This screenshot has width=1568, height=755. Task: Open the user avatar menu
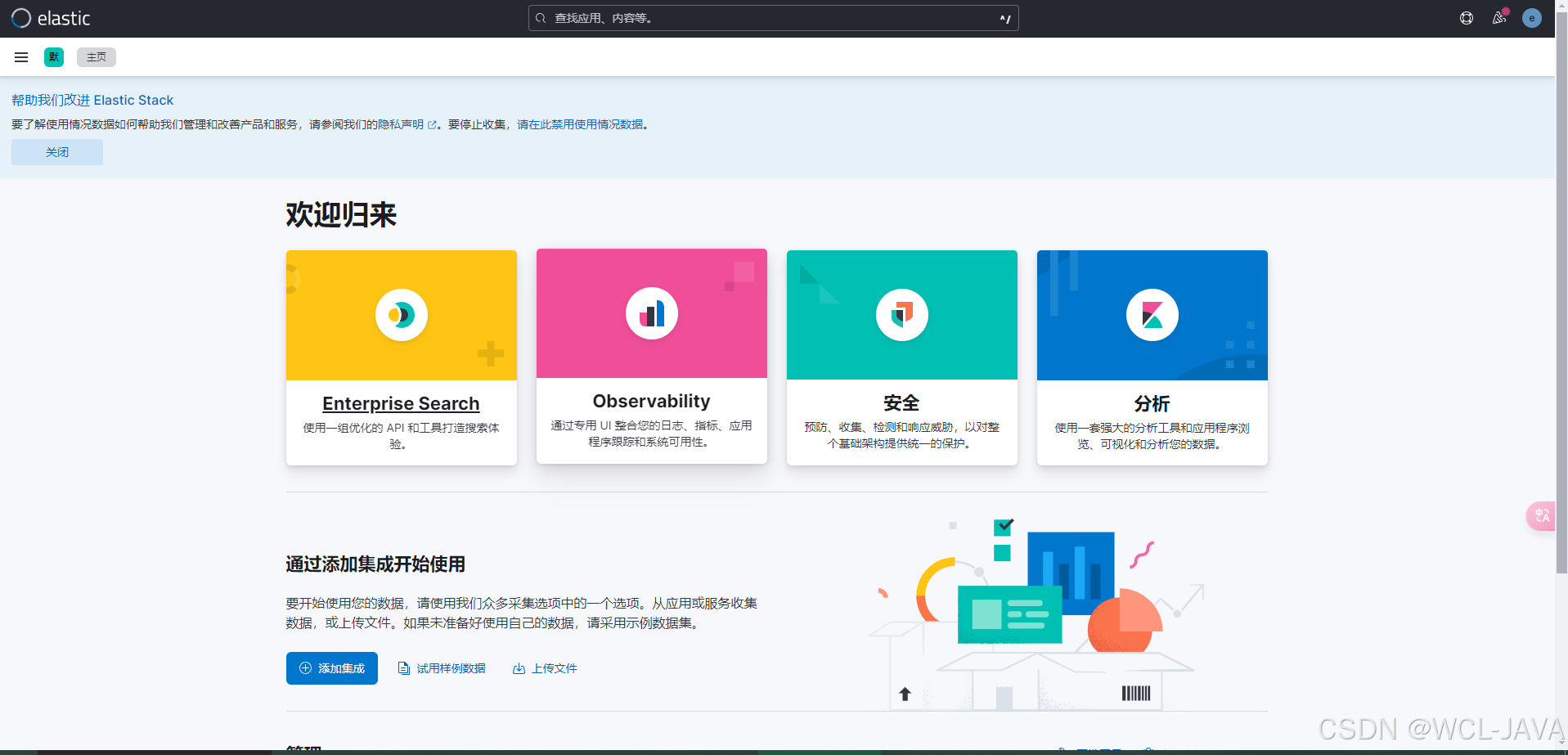pyautogui.click(x=1532, y=18)
